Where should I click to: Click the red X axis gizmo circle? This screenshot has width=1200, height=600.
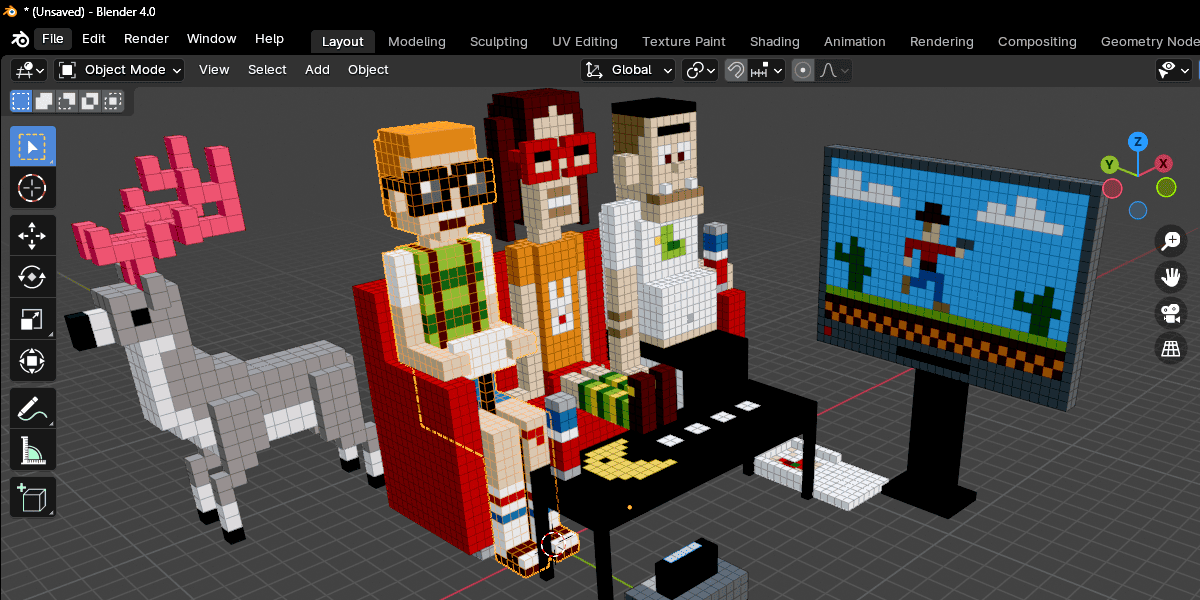coord(1164,163)
